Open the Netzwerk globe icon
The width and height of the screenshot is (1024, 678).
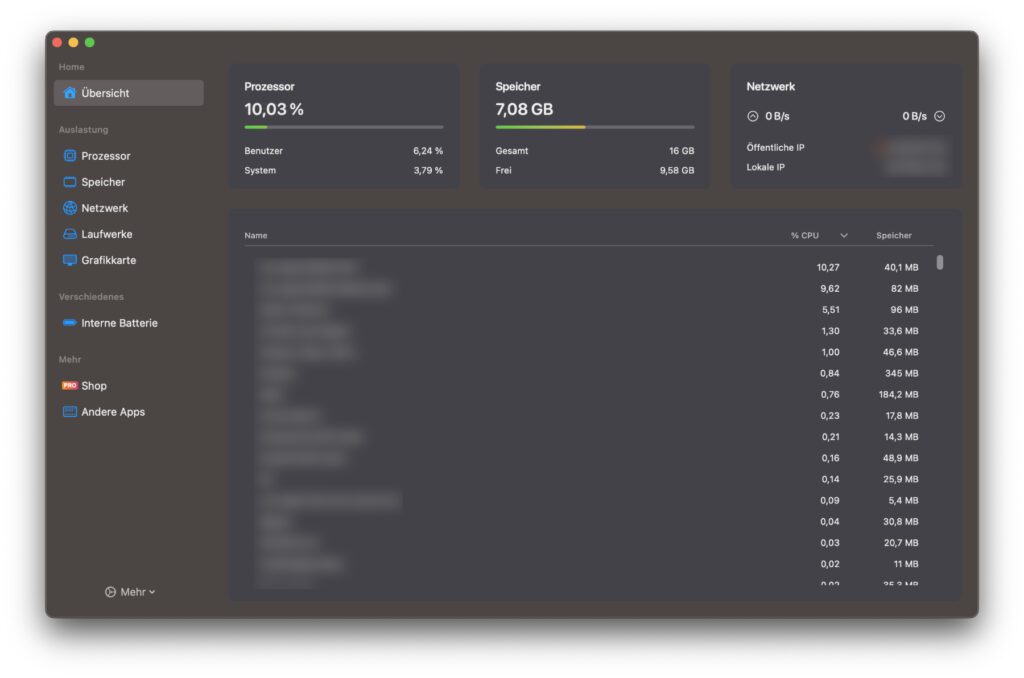coord(69,208)
